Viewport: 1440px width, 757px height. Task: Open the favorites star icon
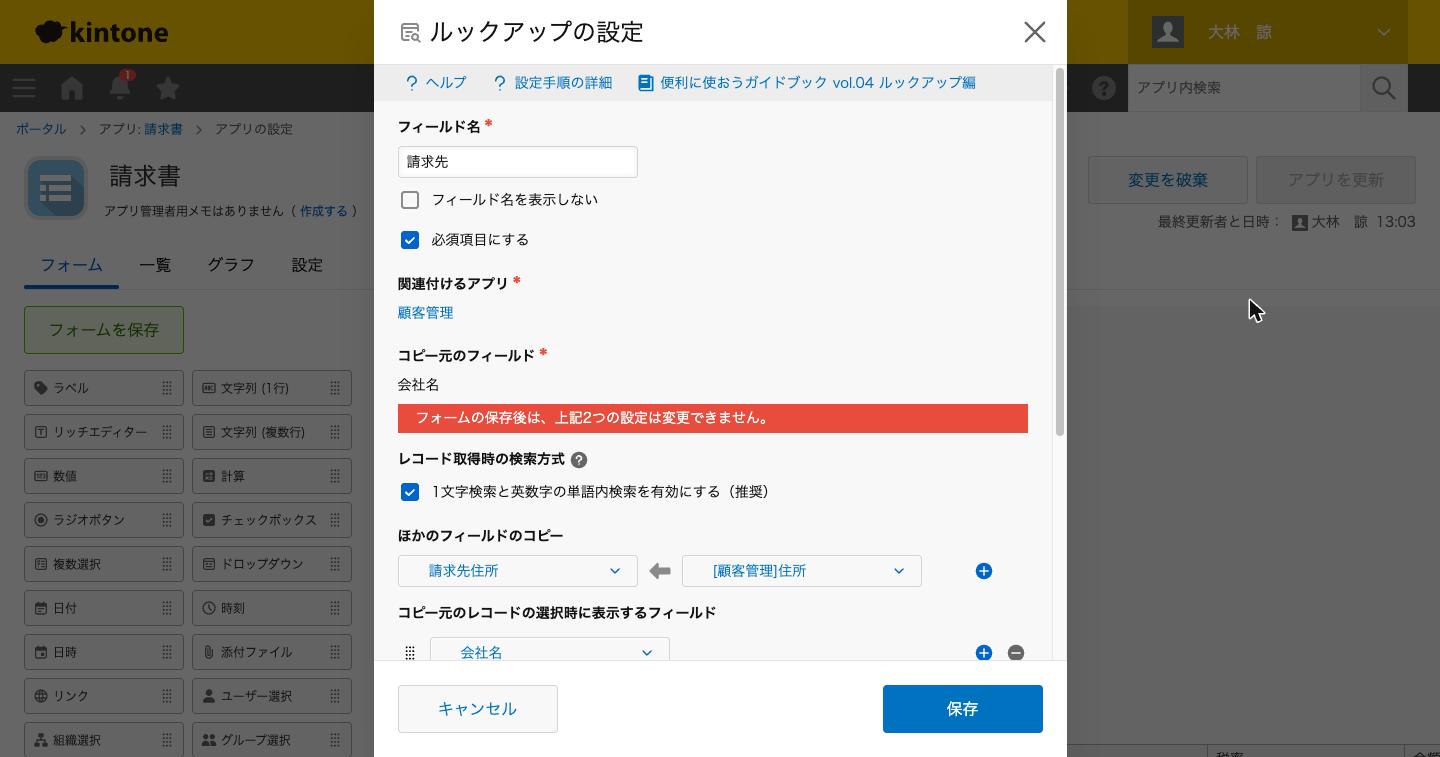[x=168, y=88]
